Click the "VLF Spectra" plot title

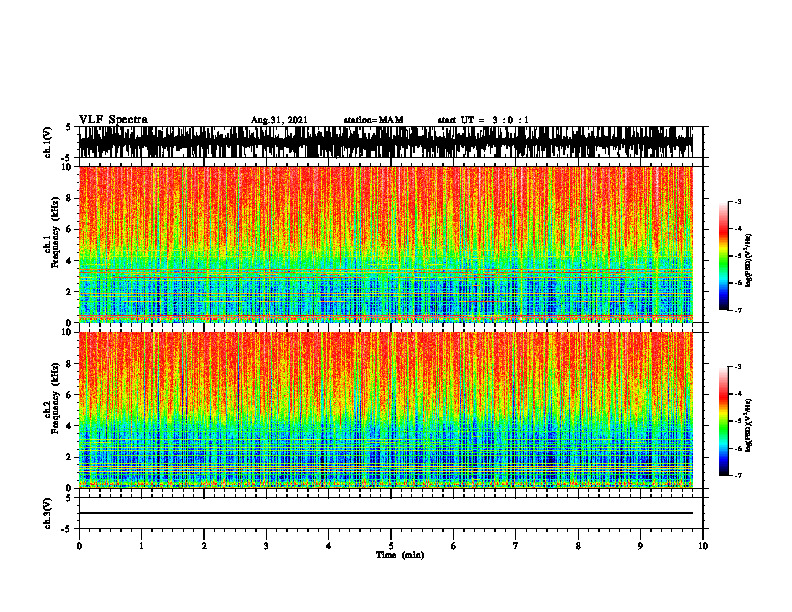point(113,120)
